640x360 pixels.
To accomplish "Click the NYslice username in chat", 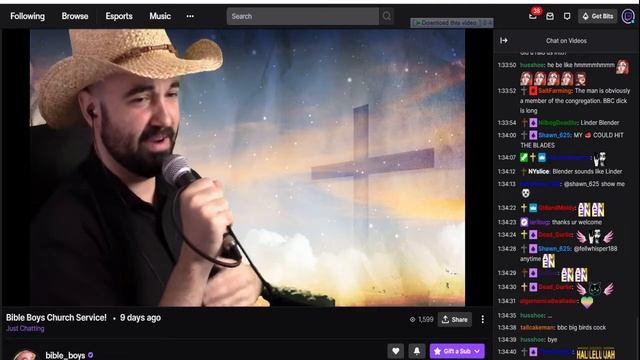I will point(539,172).
